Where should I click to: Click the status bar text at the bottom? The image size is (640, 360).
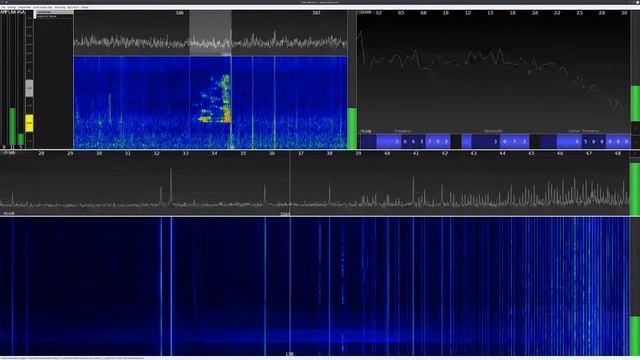coord(72,358)
